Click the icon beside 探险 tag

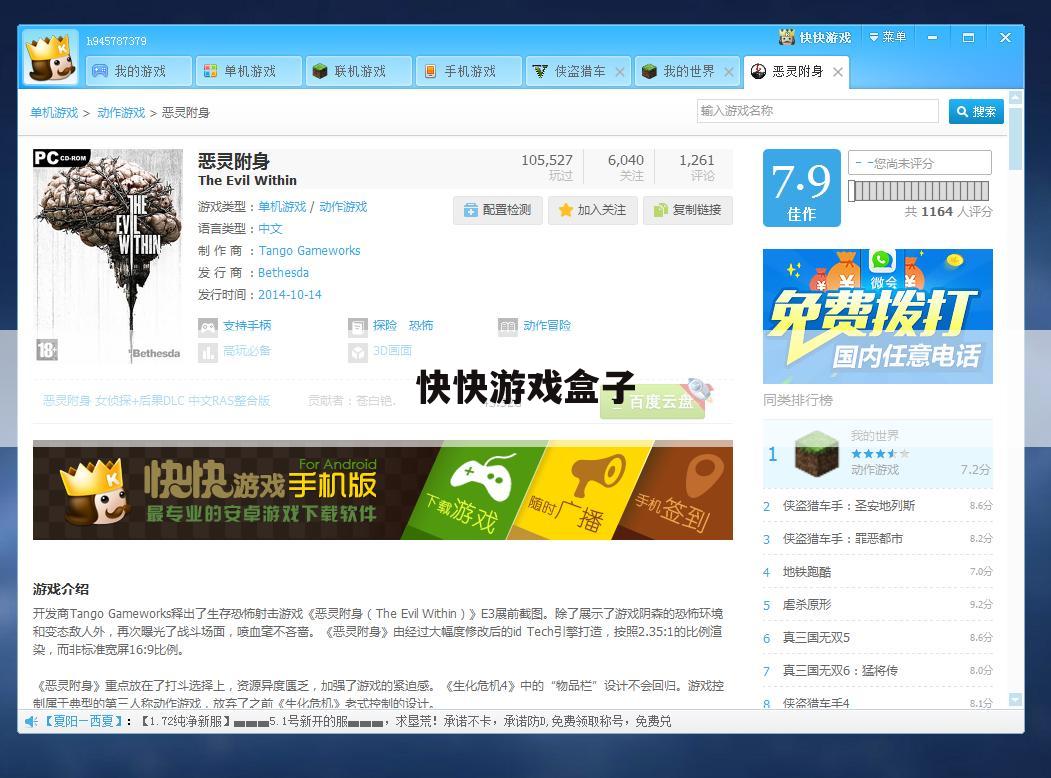pos(358,327)
